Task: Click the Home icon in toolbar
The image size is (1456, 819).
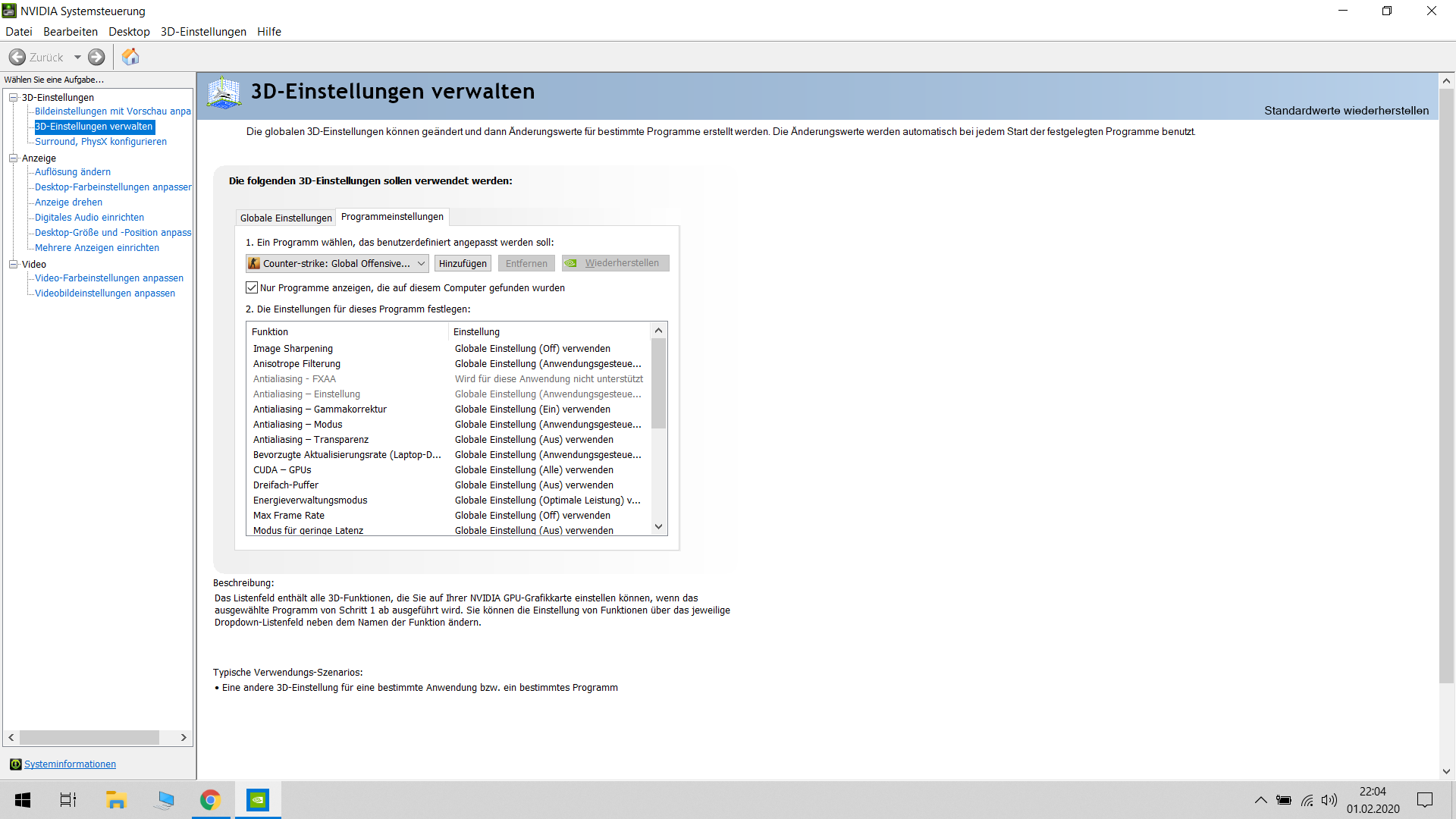Action: tap(130, 57)
